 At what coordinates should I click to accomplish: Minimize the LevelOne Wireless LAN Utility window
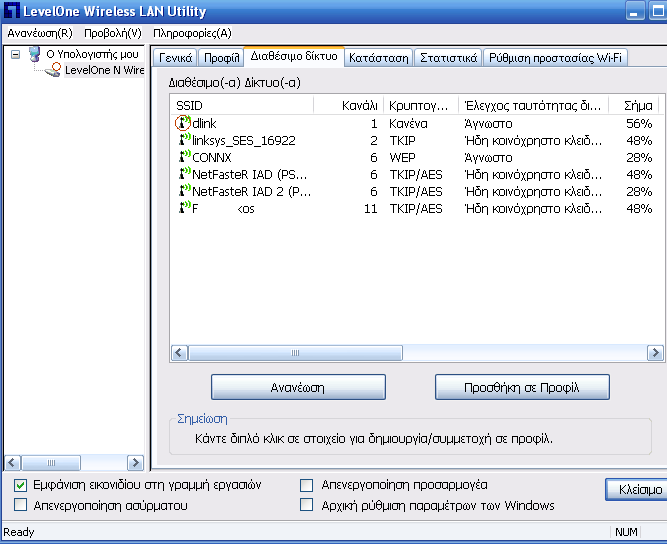[x=634, y=11]
